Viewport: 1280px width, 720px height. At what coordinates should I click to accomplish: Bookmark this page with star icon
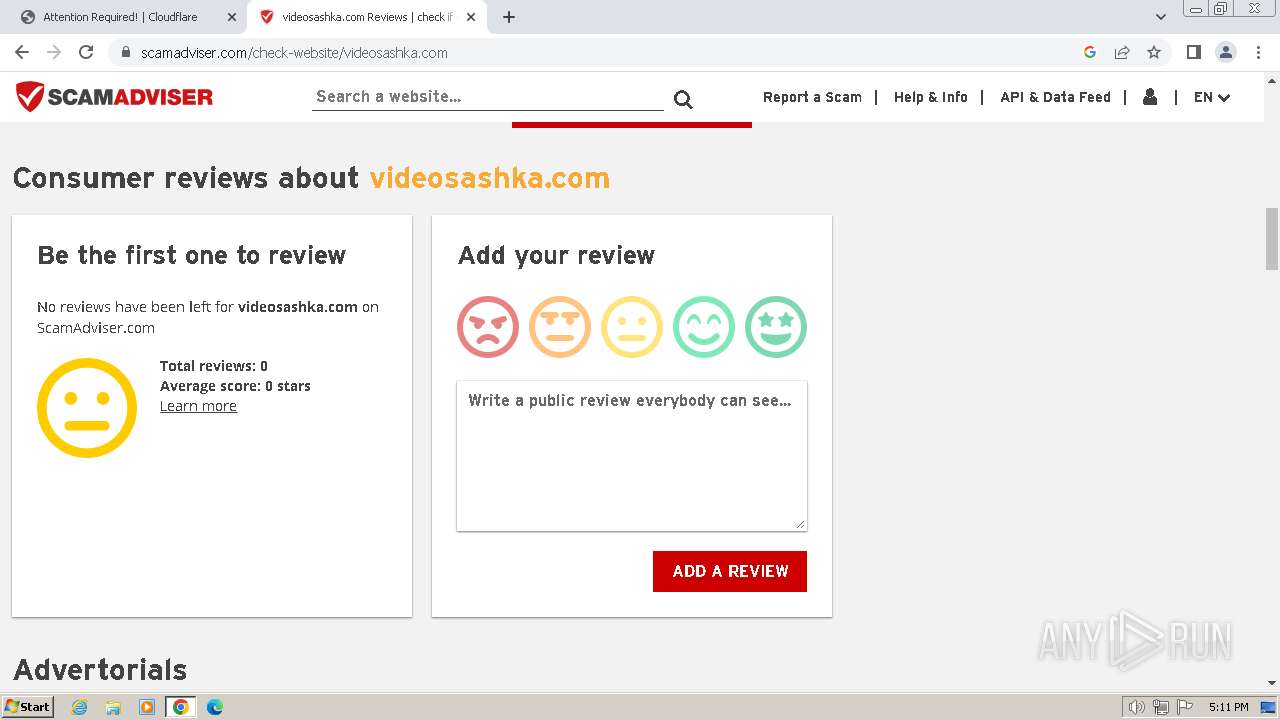(x=1154, y=52)
